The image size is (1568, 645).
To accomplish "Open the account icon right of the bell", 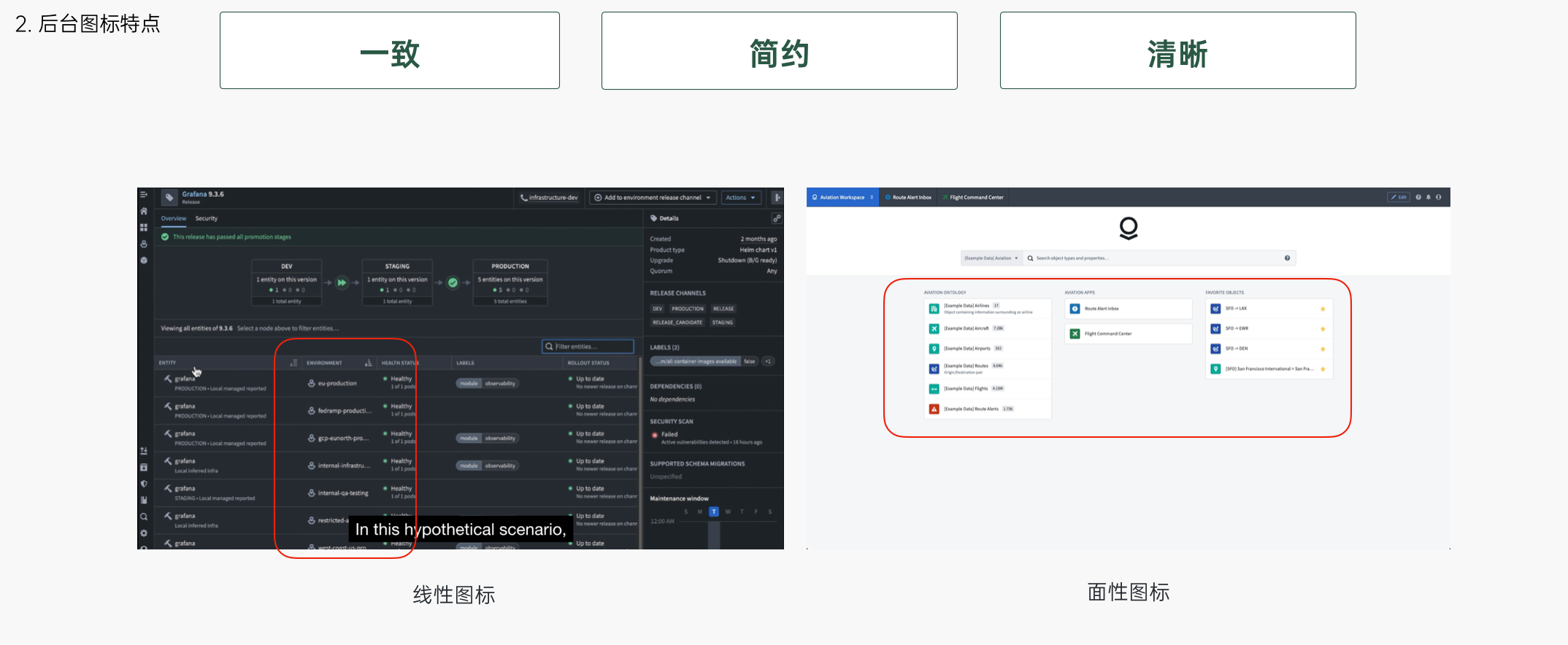I will click(1439, 197).
